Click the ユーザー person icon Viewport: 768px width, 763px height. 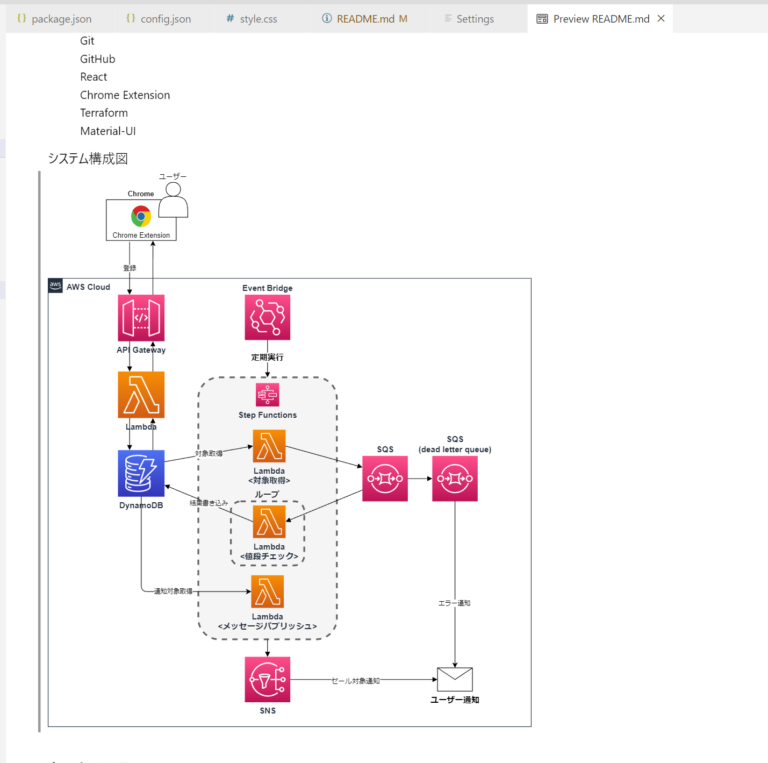(x=174, y=201)
